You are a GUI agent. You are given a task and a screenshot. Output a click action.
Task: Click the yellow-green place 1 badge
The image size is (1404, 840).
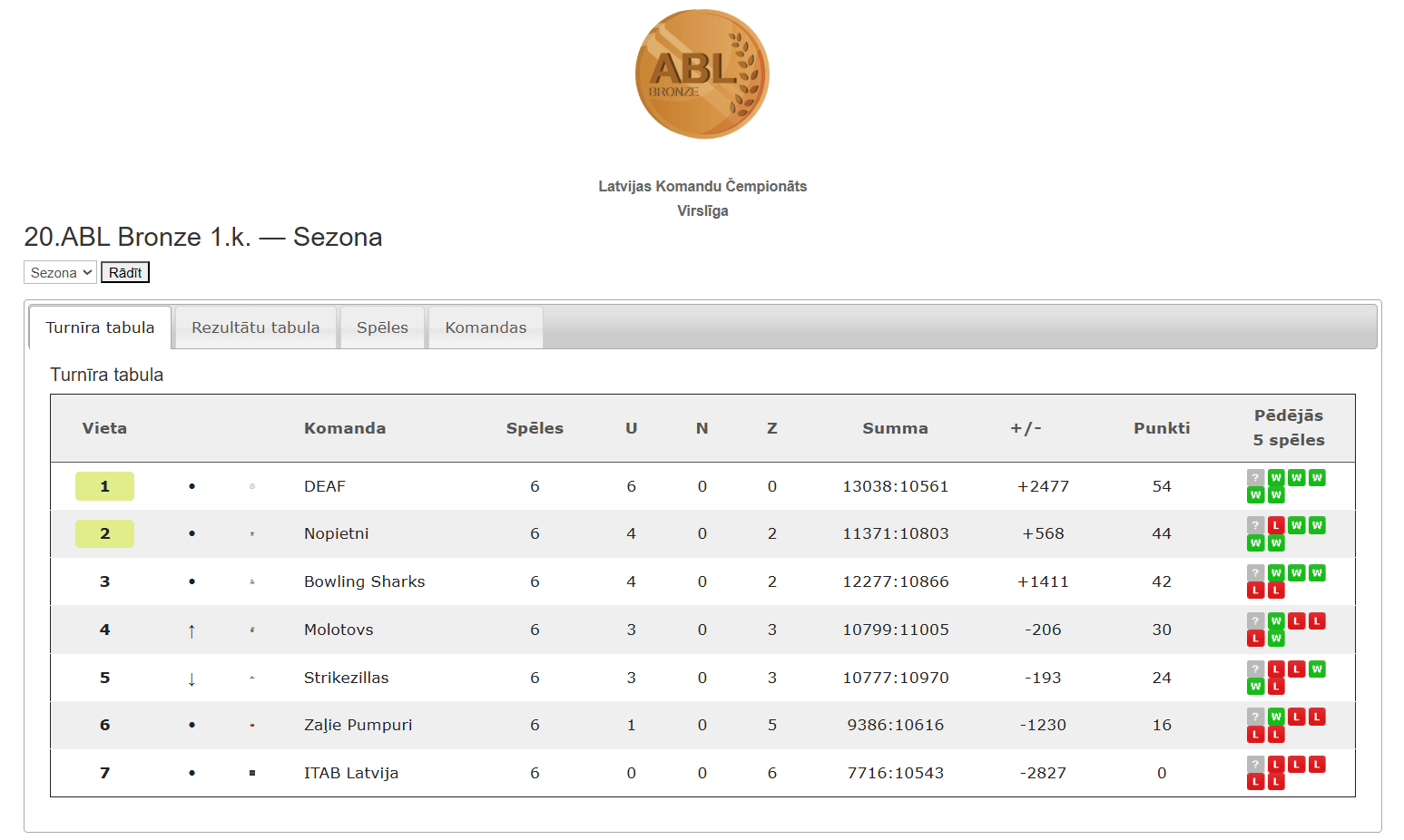coord(104,486)
